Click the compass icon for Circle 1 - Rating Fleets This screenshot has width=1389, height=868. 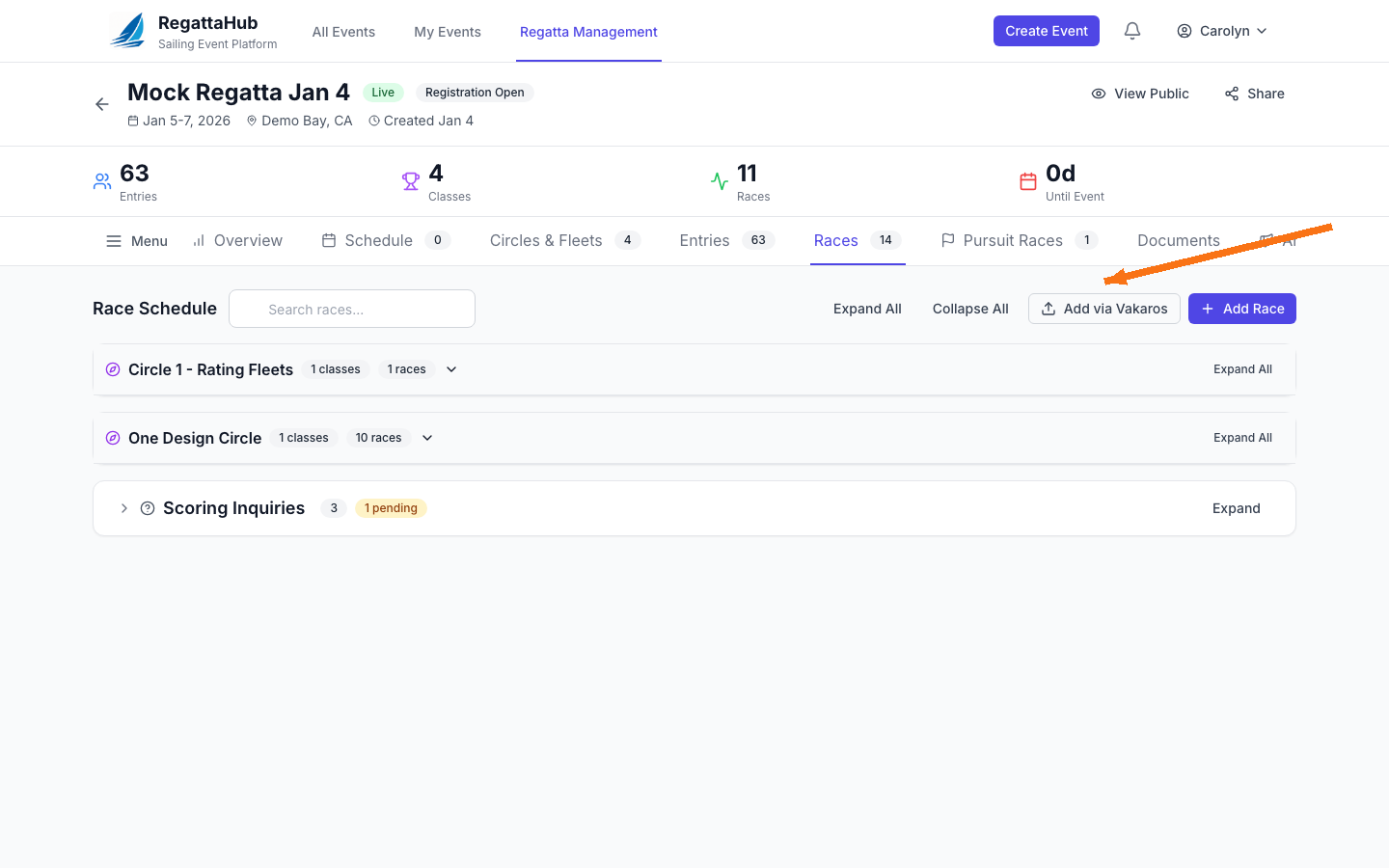pos(113,369)
